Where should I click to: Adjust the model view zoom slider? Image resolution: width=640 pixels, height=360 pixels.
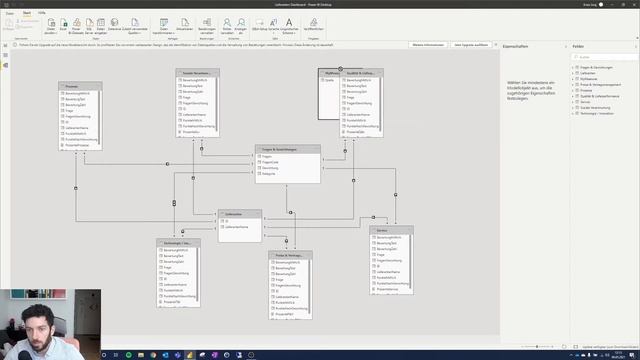click(x=537, y=347)
